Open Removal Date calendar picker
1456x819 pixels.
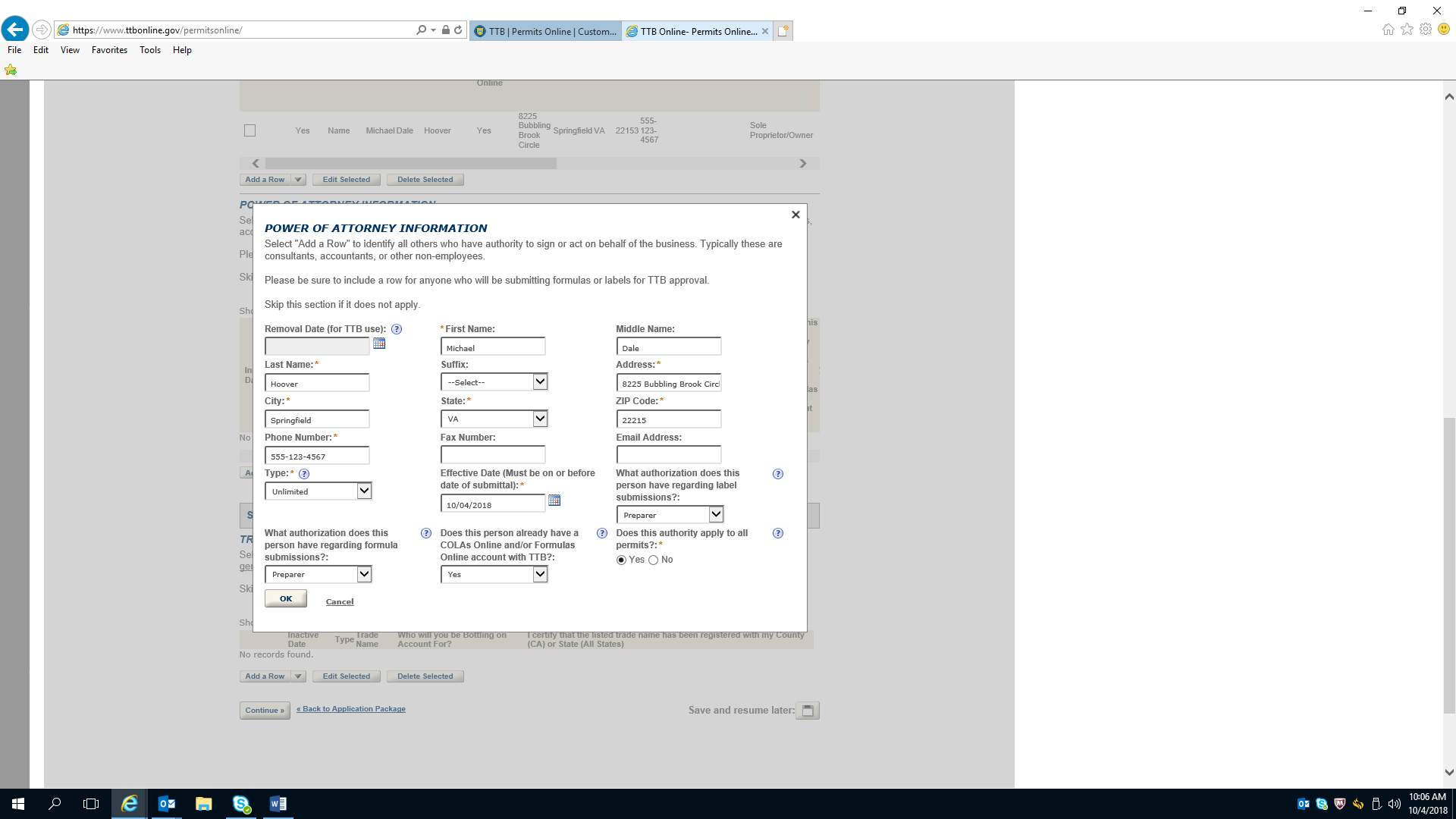point(379,344)
